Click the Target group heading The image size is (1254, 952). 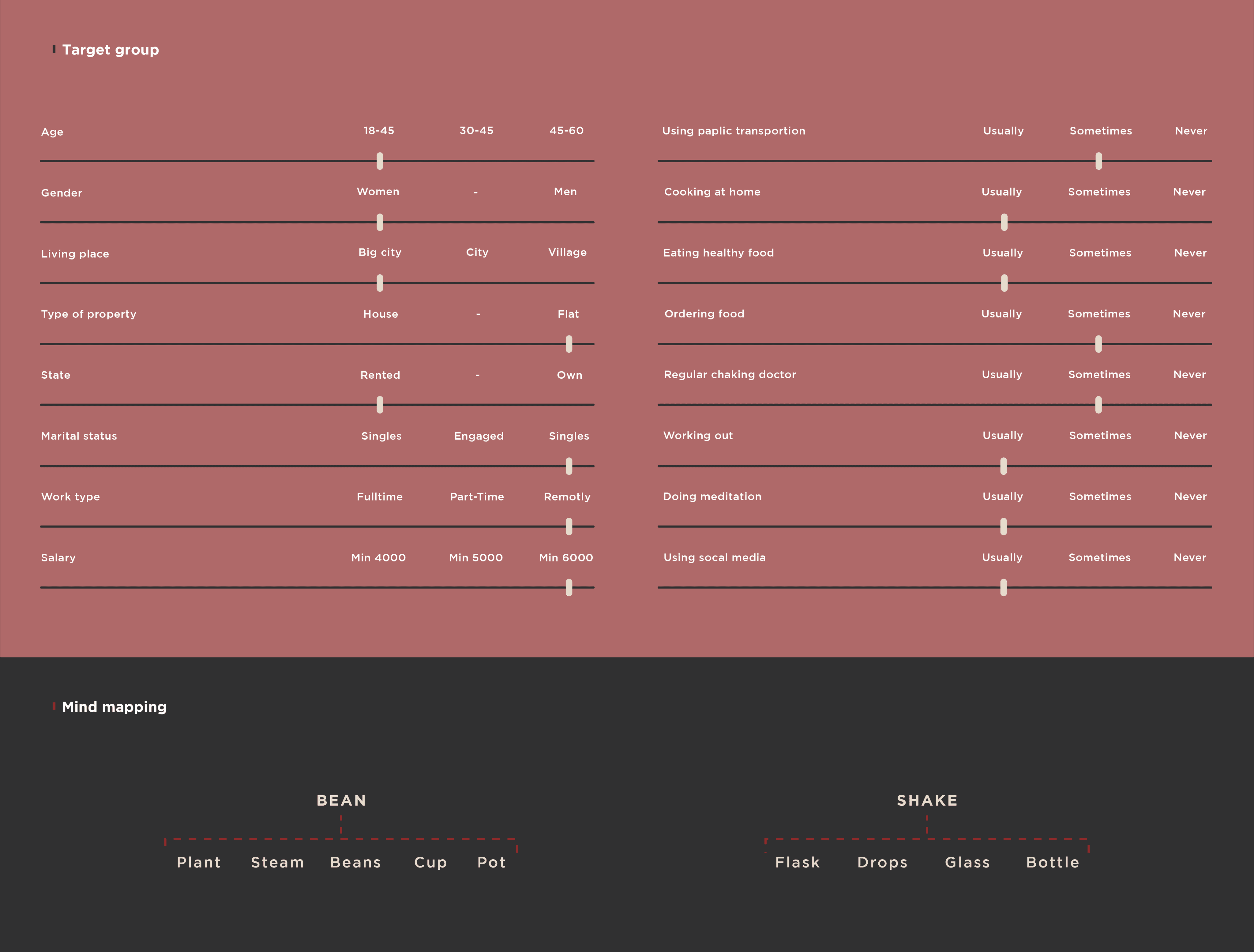[111, 50]
